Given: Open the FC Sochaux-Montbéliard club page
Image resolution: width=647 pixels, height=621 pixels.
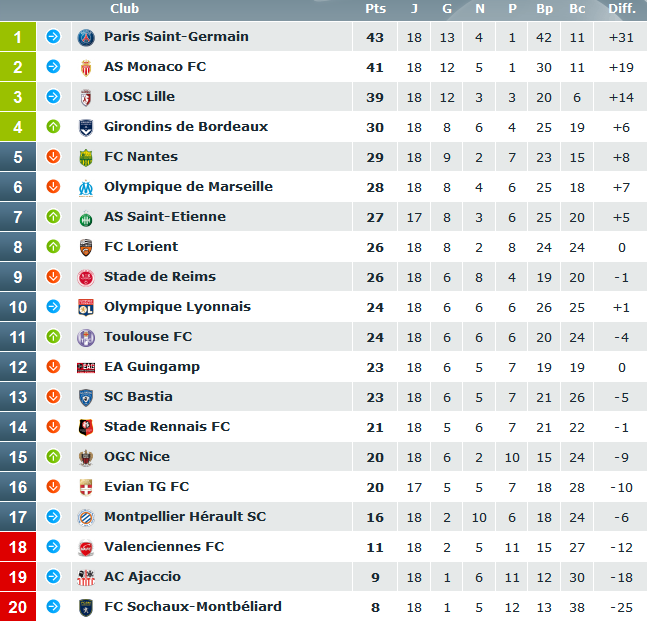Looking at the screenshot, I should 193,606.
